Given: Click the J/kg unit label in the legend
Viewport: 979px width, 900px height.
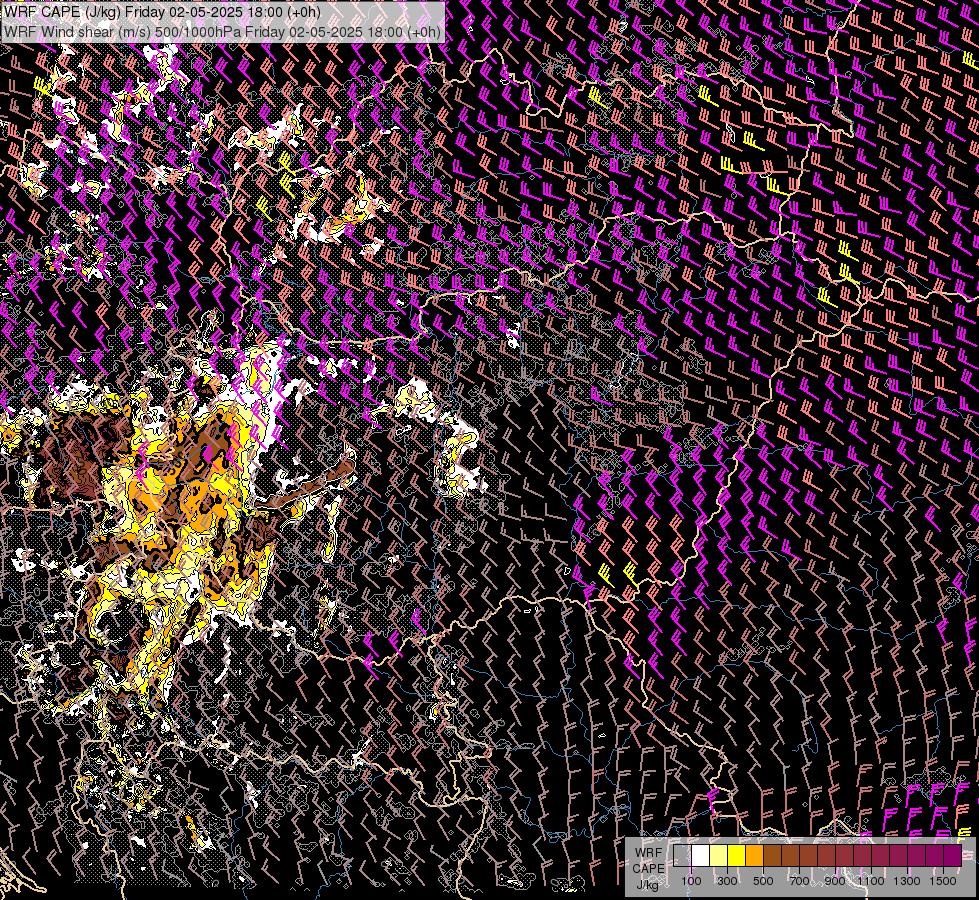Looking at the screenshot, I should 648,885.
